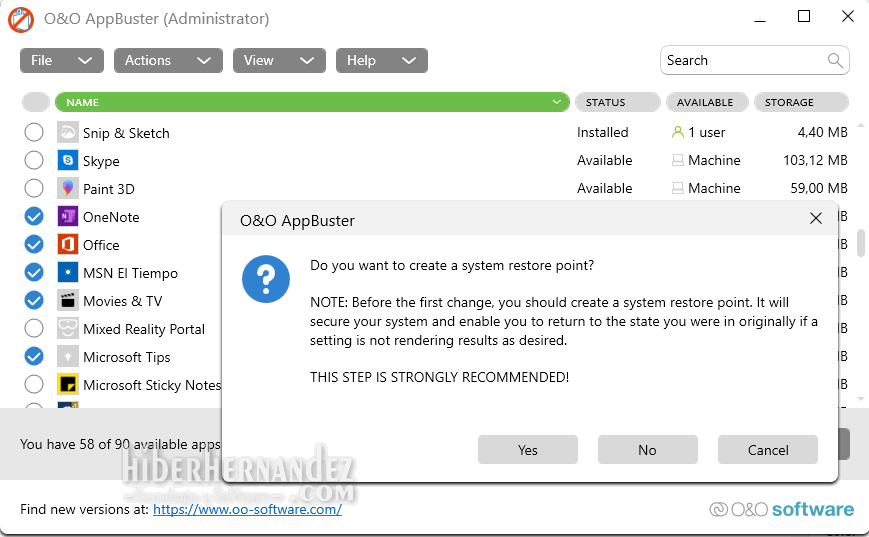The width and height of the screenshot is (869, 537).
Task: Click the OneNote app icon
Action: tap(68, 217)
